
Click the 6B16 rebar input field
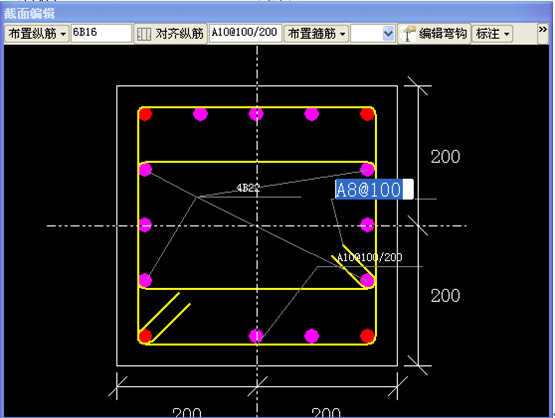101,33
